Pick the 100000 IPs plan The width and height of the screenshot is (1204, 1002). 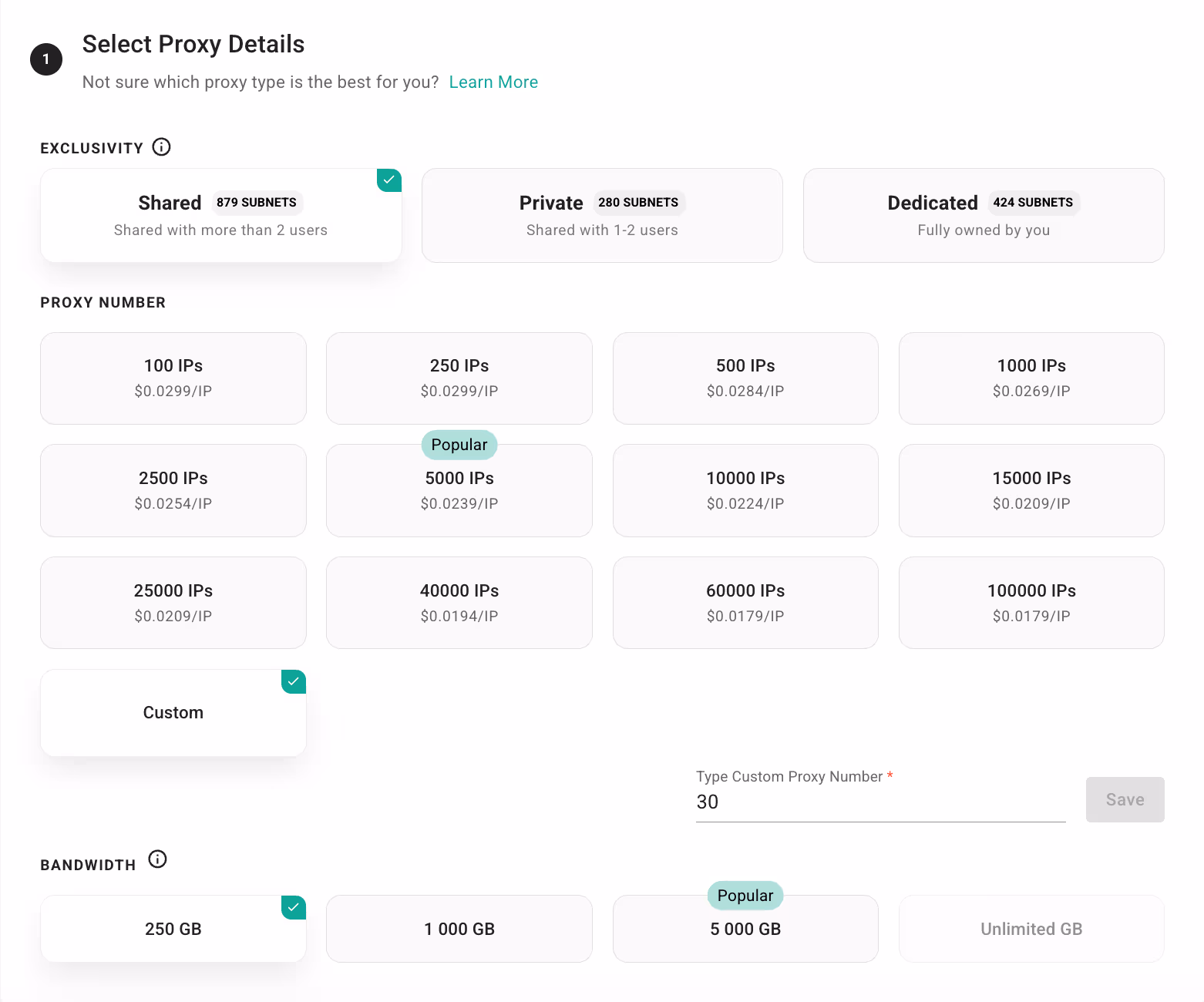(1031, 603)
